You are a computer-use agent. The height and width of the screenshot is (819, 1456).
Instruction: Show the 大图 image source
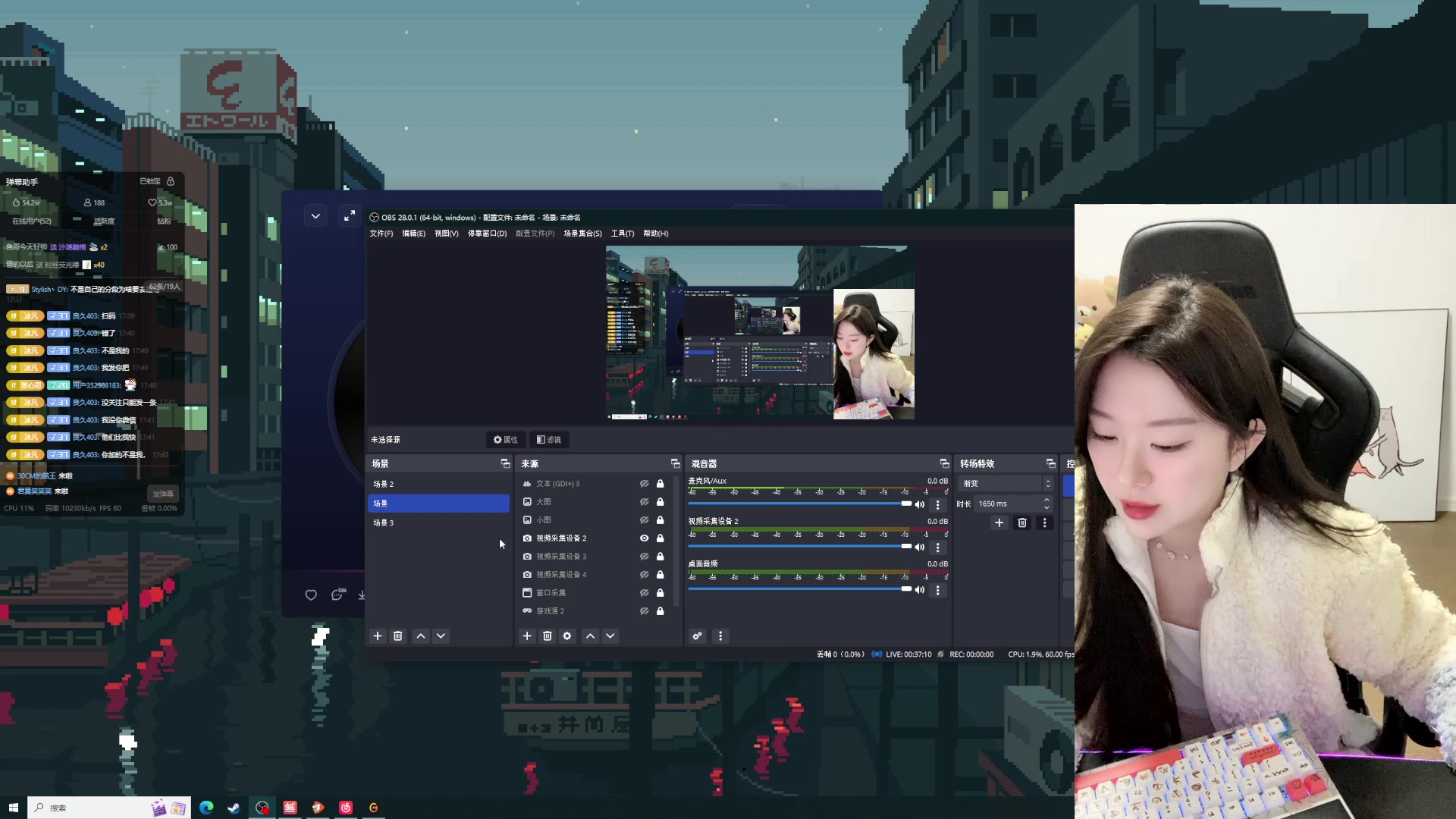[x=644, y=502]
